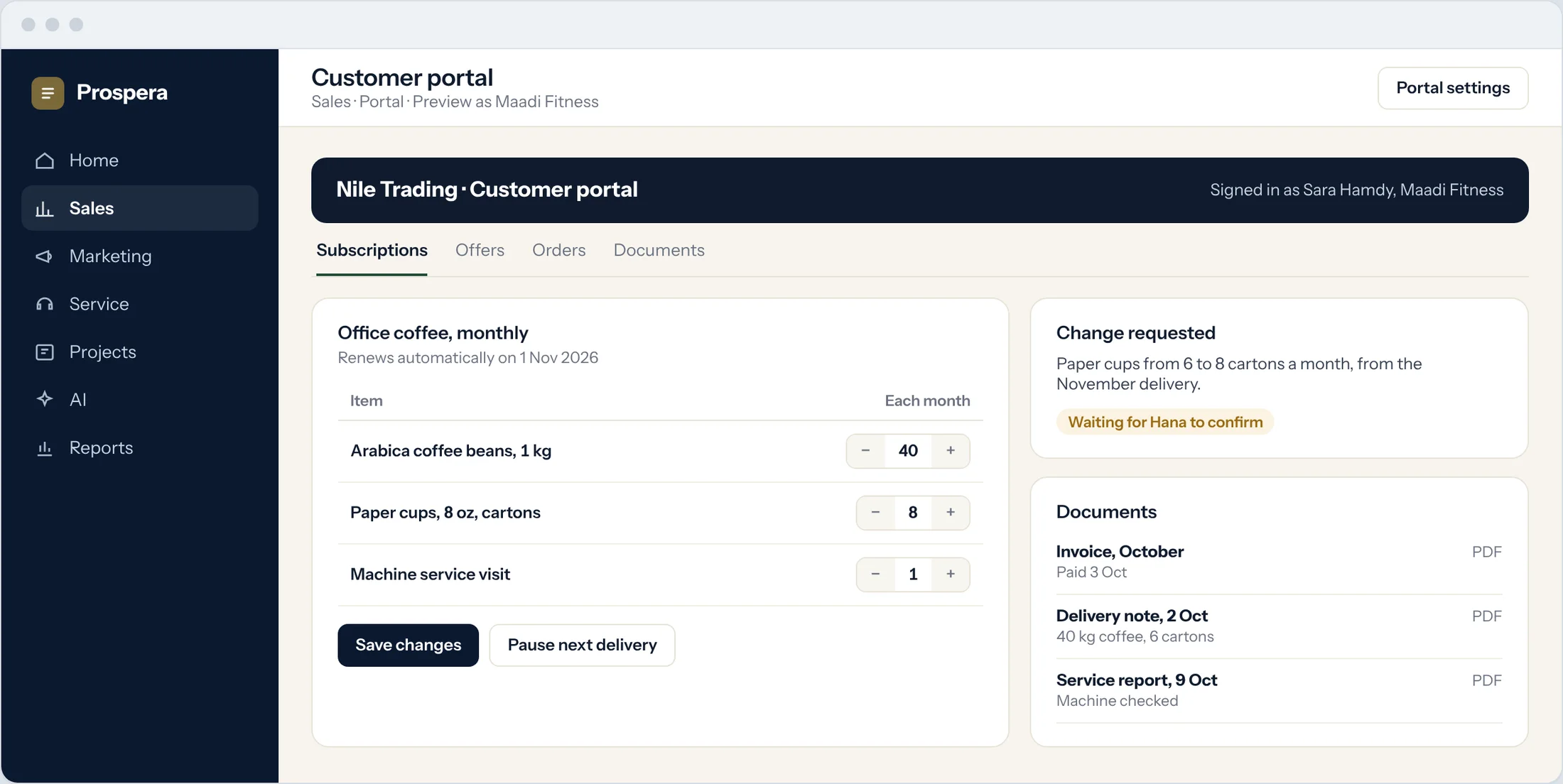Click the Machine service quantity field showing 1
Image resolution: width=1563 pixels, height=784 pixels.
tap(913, 575)
